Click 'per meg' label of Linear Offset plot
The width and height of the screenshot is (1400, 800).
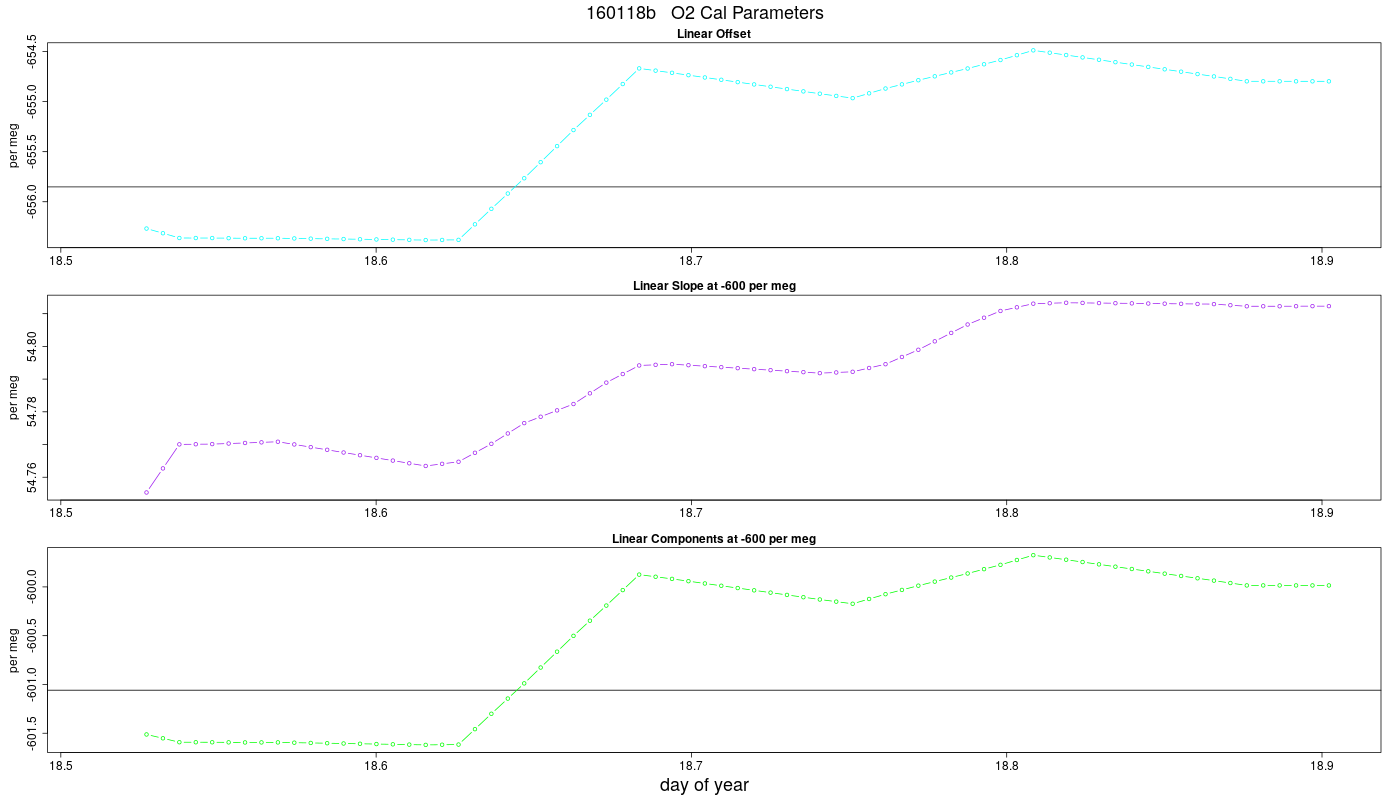(x=14, y=145)
